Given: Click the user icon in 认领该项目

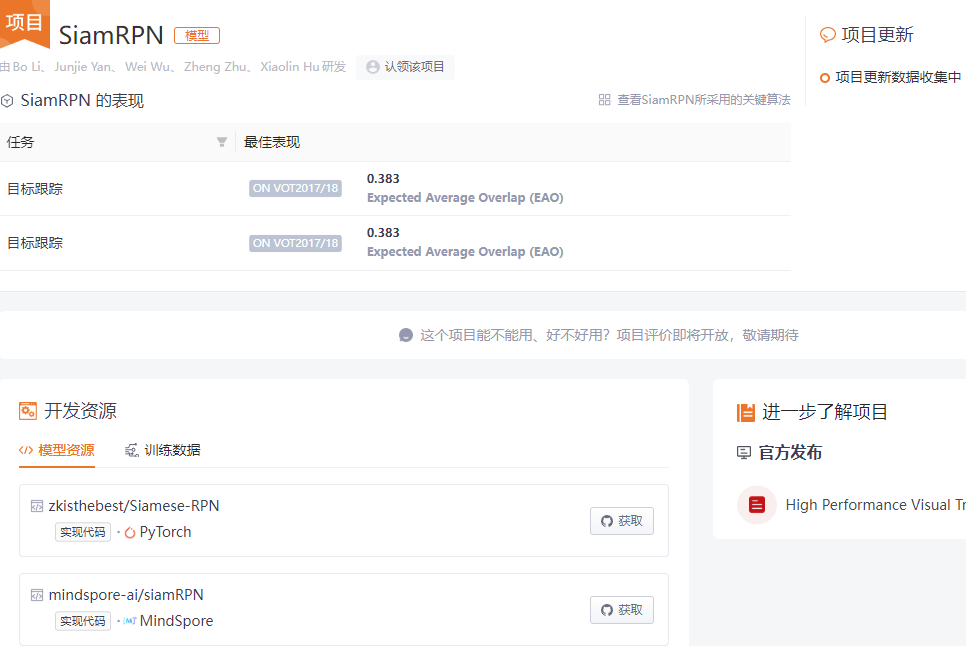Looking at the screenshot, I should (x=373, y=67).
